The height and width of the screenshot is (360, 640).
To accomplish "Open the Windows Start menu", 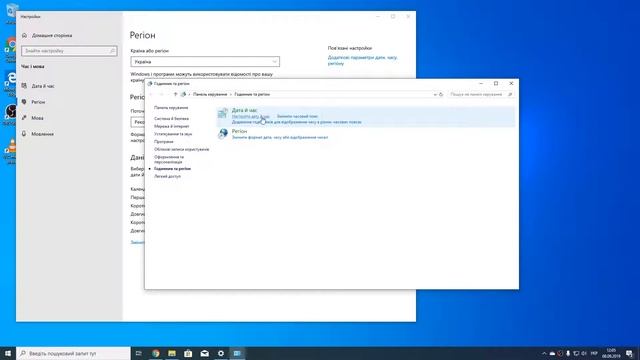I will [x=8, y=353].
